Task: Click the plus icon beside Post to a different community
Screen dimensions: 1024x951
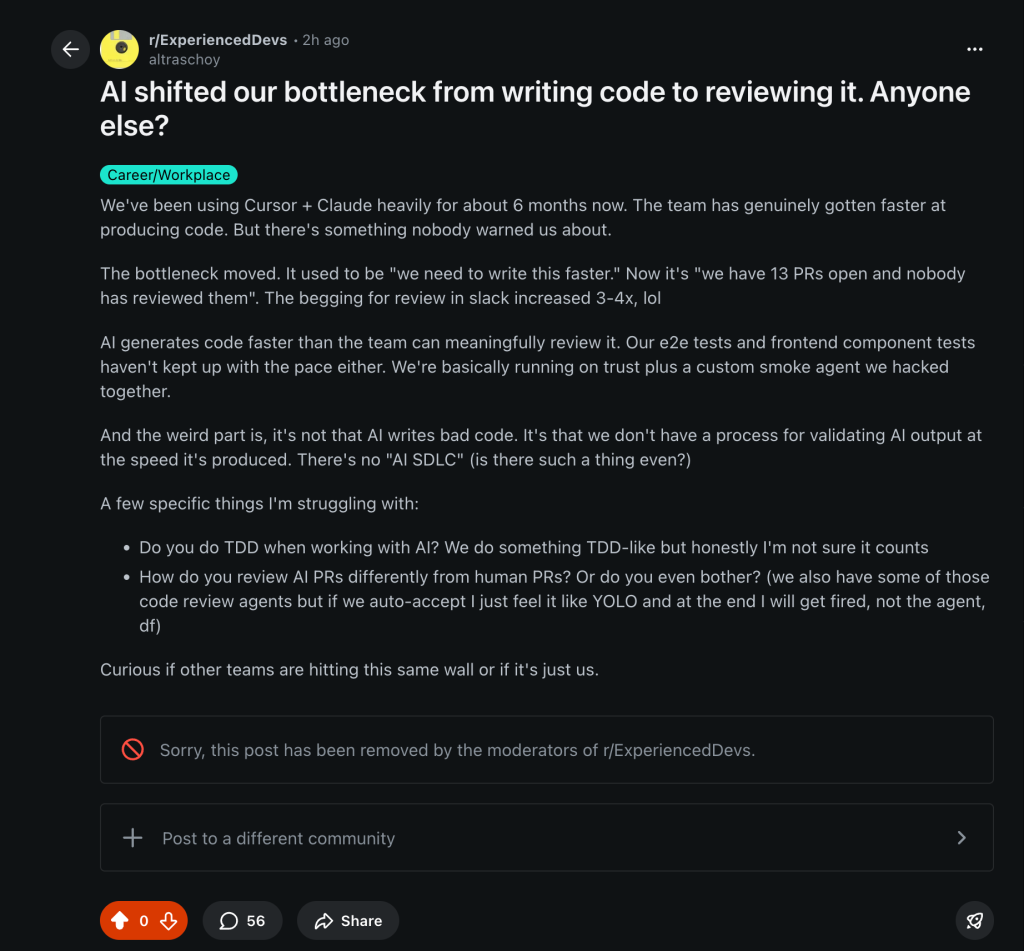Action: point(132,838)
